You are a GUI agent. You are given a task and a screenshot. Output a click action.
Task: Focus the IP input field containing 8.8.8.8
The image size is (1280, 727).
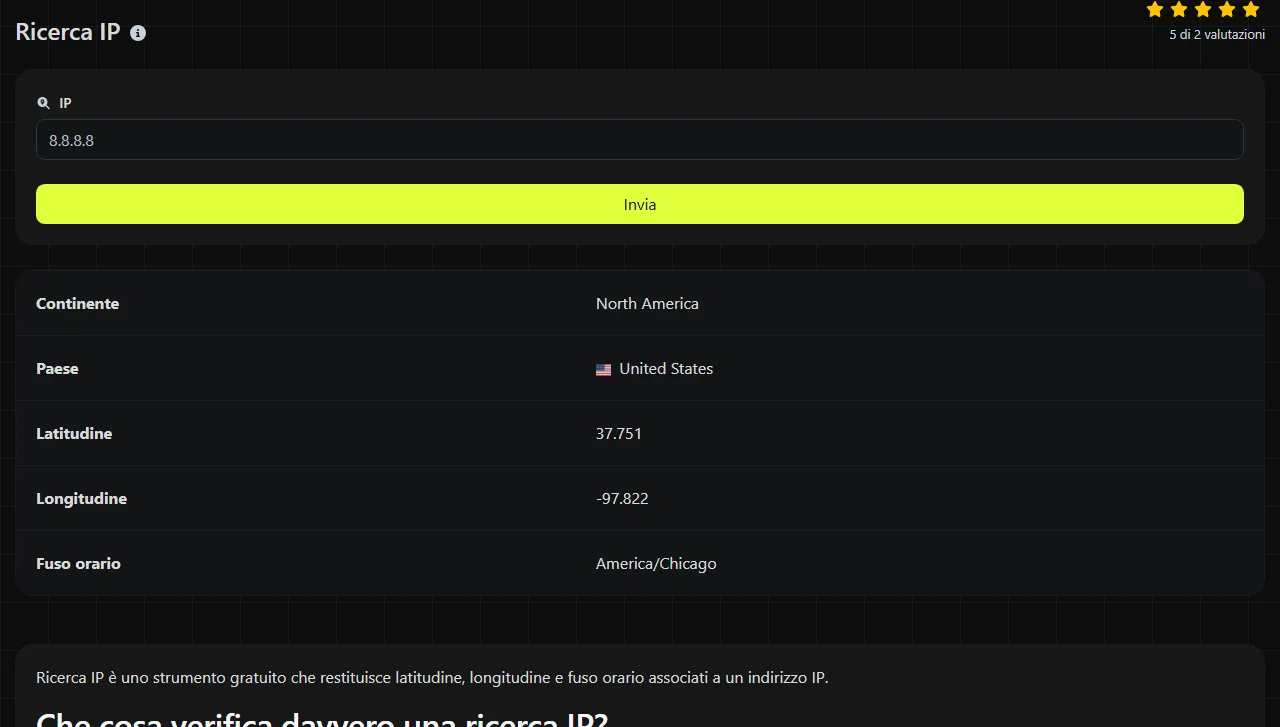coord(640,140)
